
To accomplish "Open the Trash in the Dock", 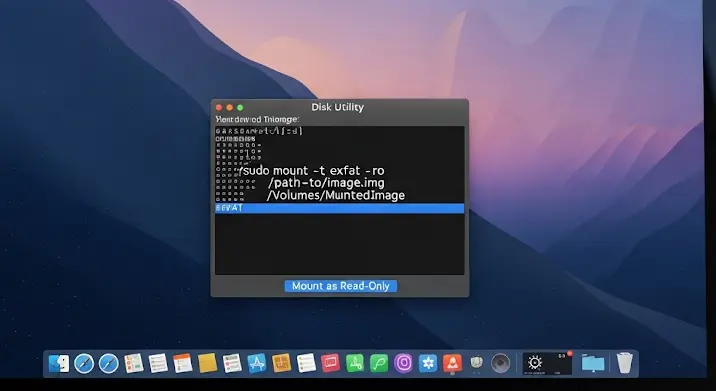I will pos(624,363).
